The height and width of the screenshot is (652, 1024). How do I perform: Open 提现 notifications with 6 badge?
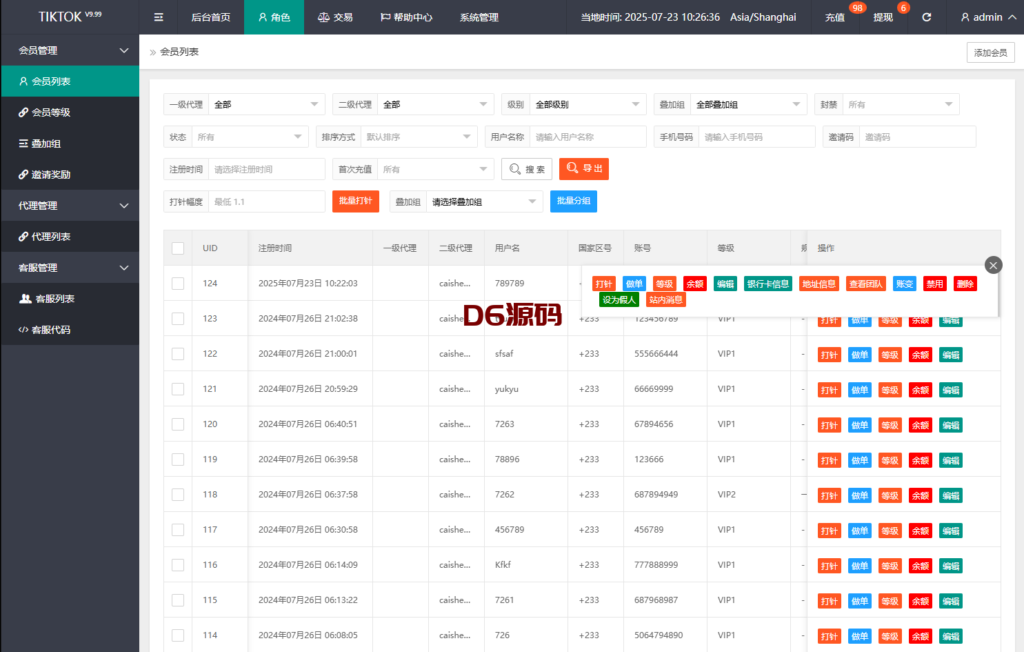coord(884,17)
